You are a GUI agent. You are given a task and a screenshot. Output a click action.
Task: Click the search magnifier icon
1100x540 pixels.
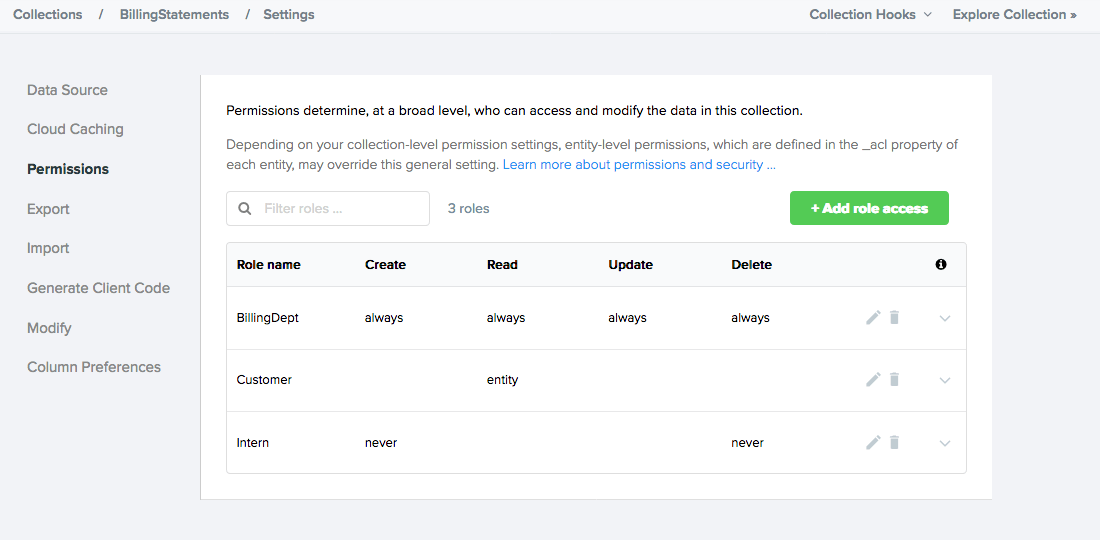pyautogui.click(x=245, y=209)
